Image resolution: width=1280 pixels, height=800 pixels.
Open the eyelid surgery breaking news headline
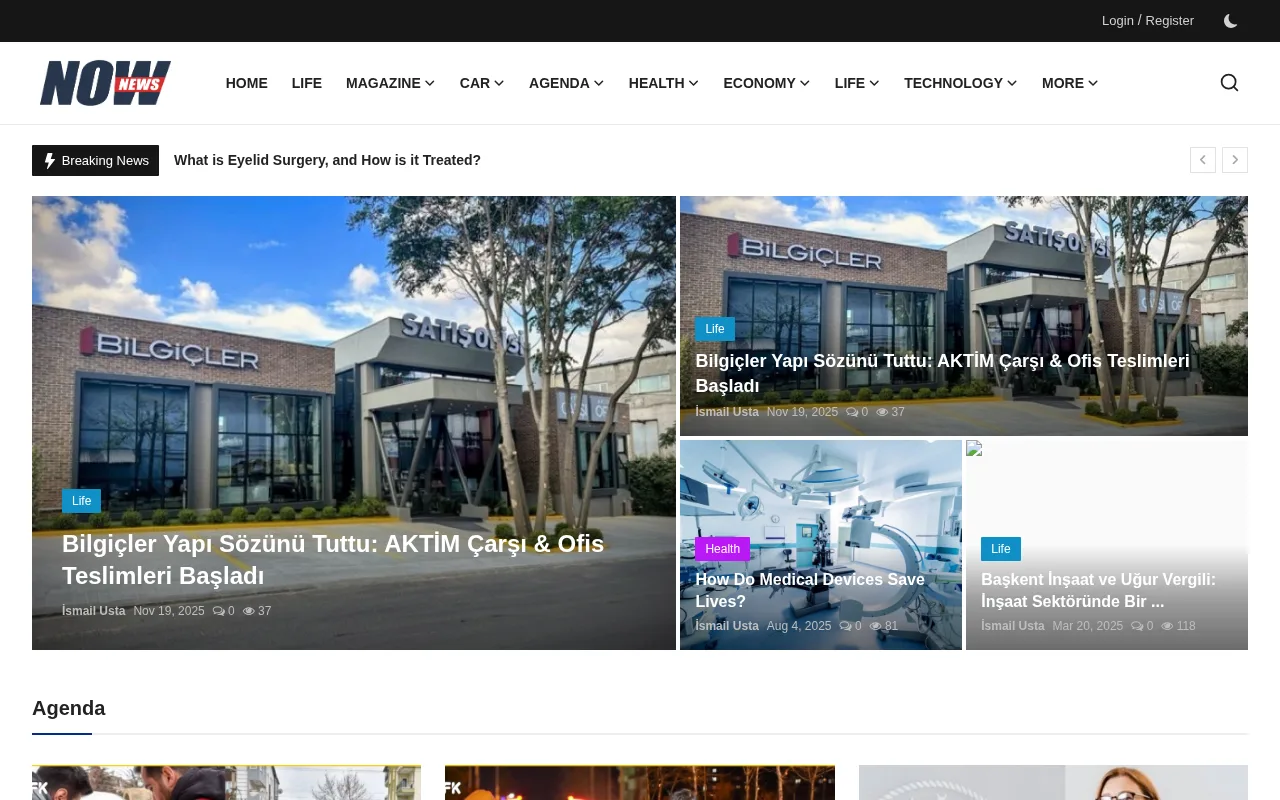tap(327, 160)
